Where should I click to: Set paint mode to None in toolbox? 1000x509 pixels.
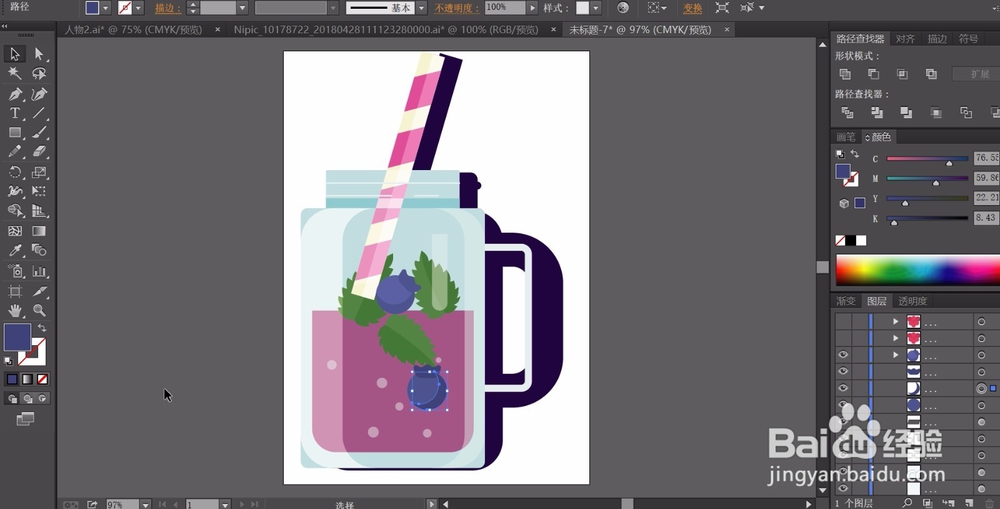pyautogui.click(x=43, y=379)
